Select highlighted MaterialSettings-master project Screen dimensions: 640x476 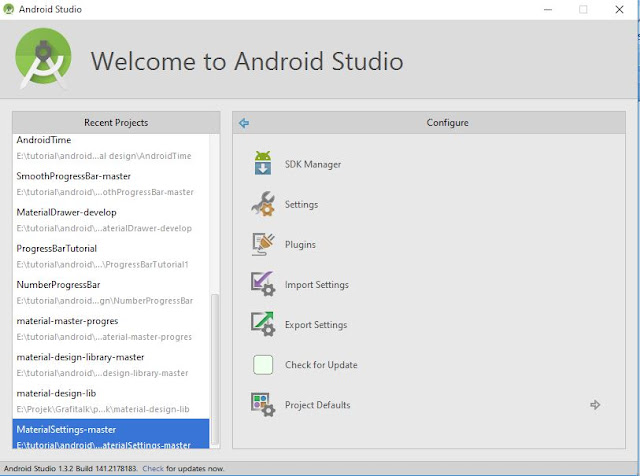coord(111,434)
